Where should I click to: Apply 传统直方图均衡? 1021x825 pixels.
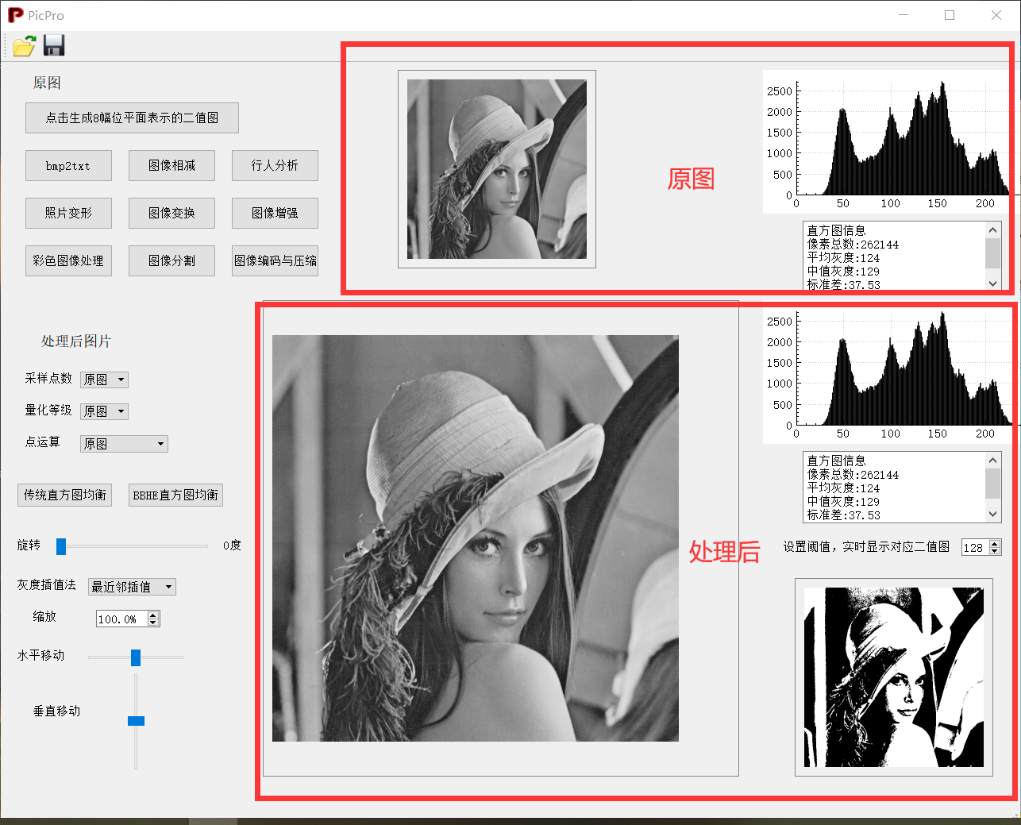tap(64, 495)
